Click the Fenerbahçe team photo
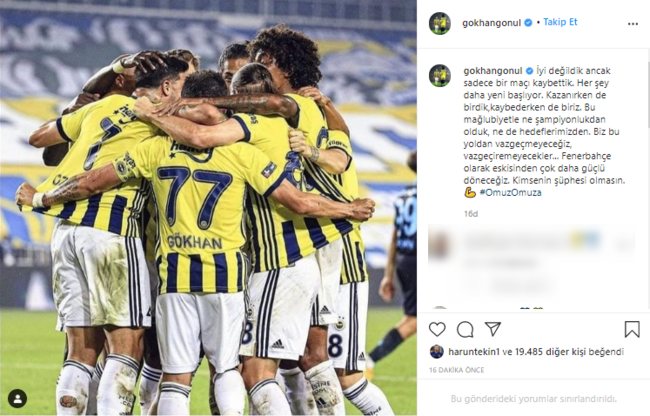Viewport: 650px width, 416px height. (x=208, y=208)
